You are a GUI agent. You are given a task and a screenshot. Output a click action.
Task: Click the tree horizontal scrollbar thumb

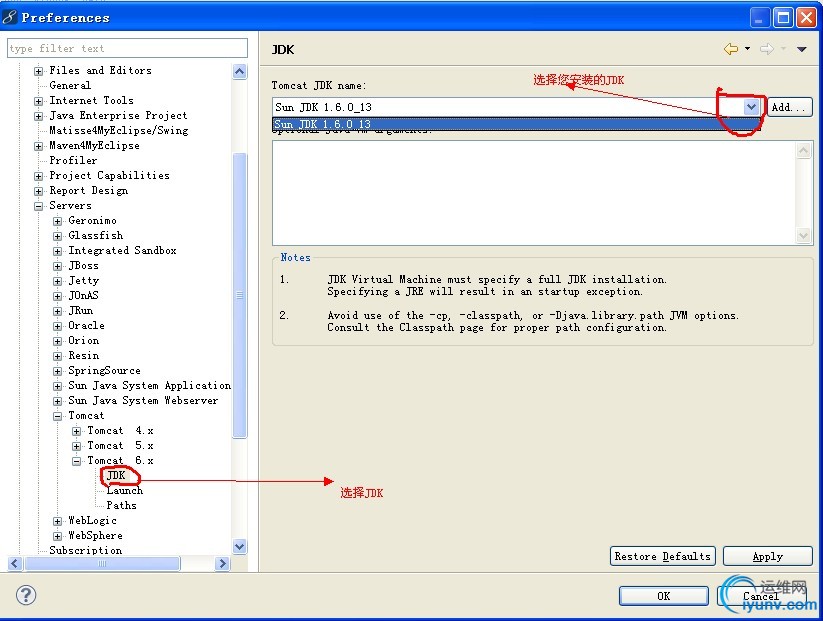pyautogui.click(x=102, y=563)
